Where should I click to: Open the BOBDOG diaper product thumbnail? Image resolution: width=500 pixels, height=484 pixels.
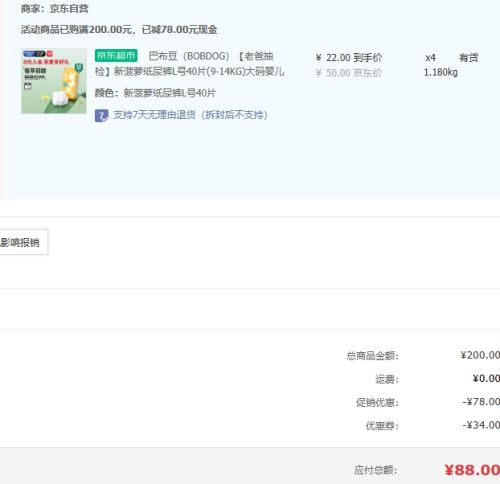coord(54,81)
